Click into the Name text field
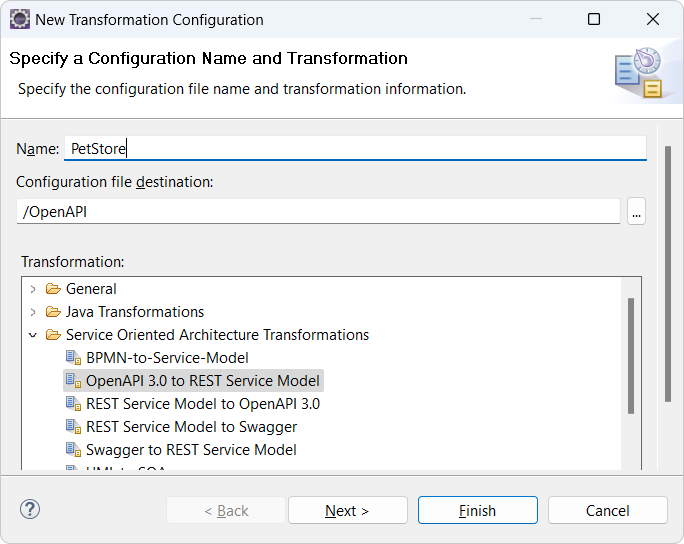 355,148
